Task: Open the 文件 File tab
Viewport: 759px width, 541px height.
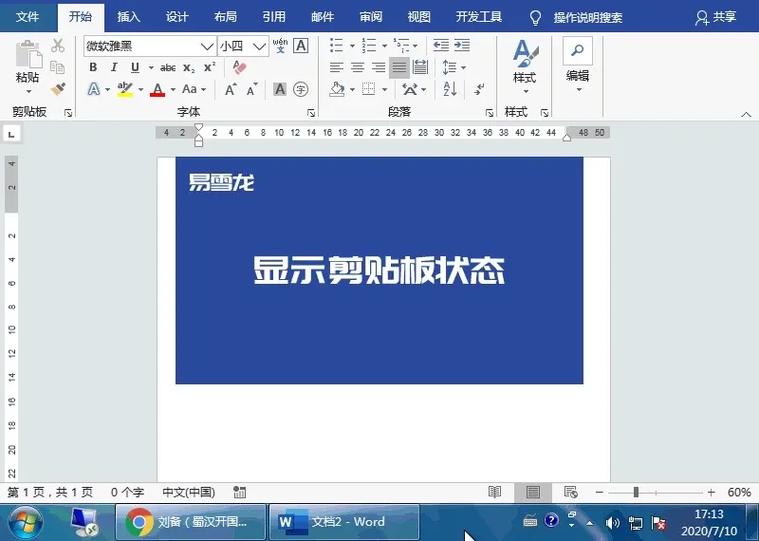Action: [x=27, y=17]
